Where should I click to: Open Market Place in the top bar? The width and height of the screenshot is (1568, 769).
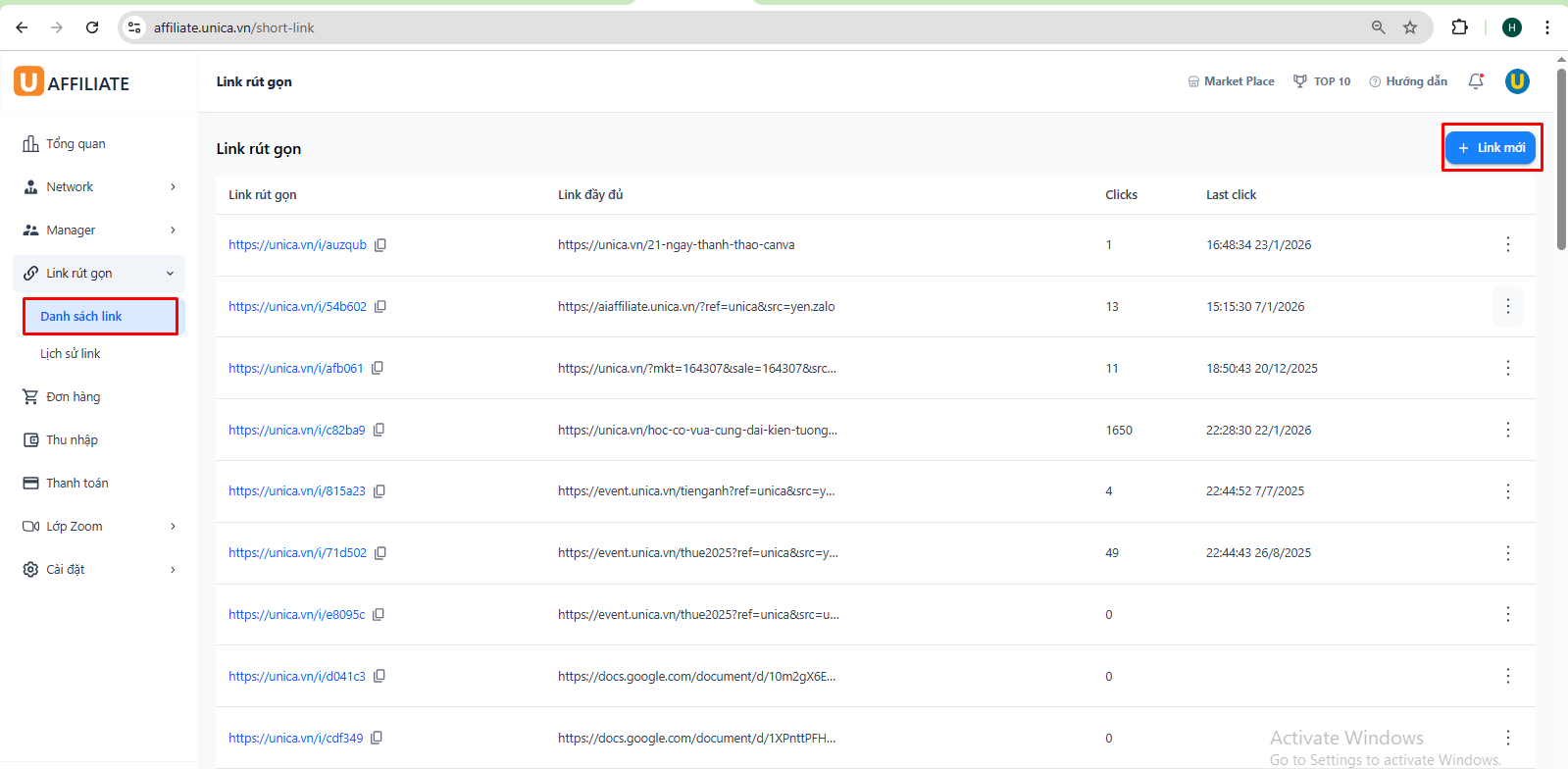[x=1231, y=81]
